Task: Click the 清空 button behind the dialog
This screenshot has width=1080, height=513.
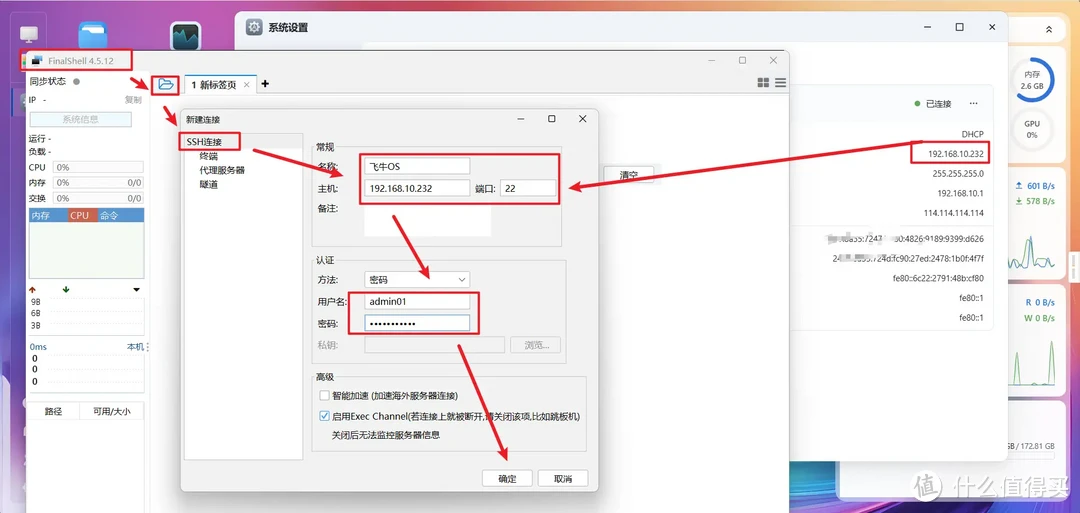Action: point(628,175)
